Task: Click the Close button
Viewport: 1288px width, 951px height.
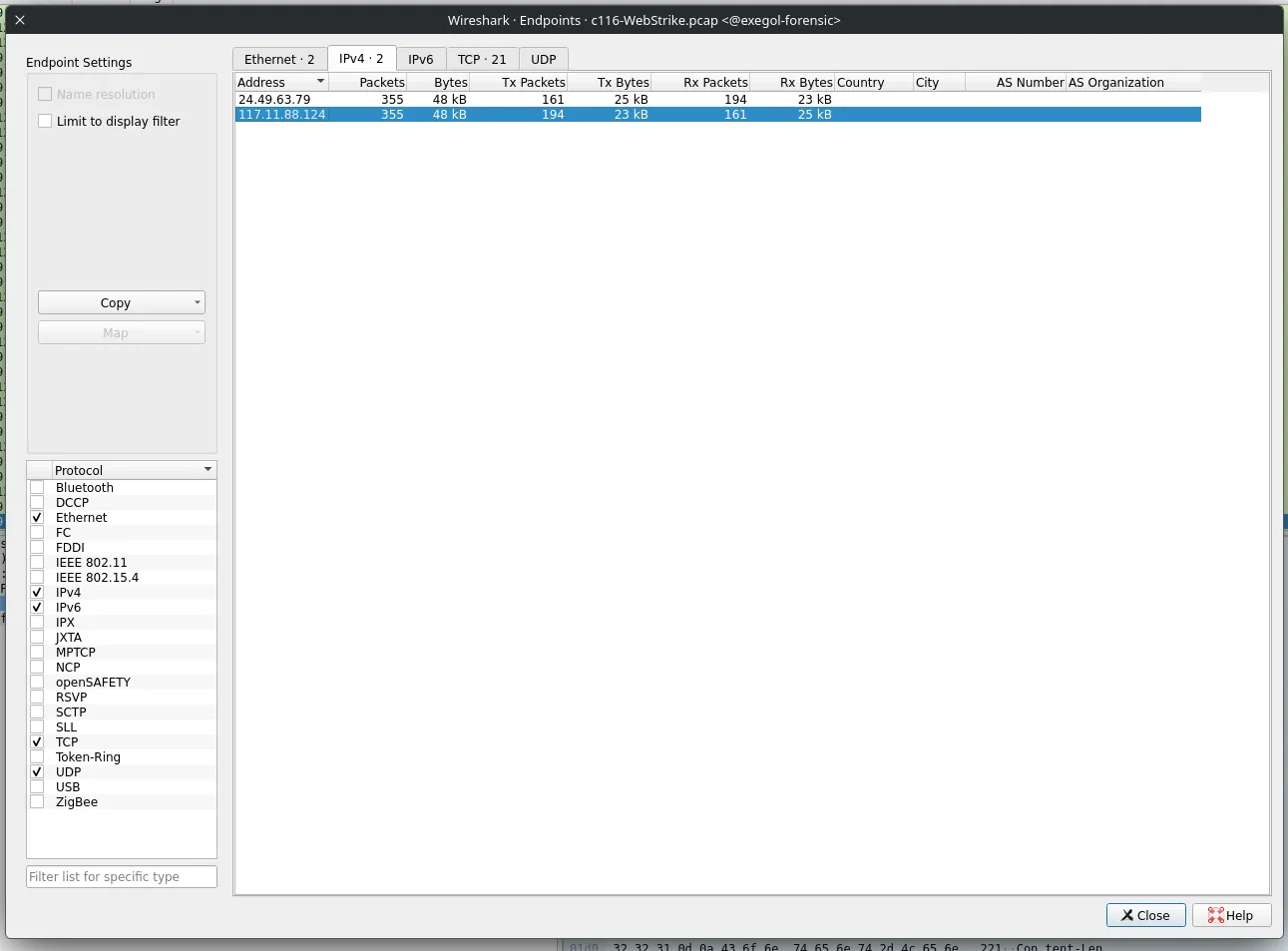Action: tap(1145, 915)
